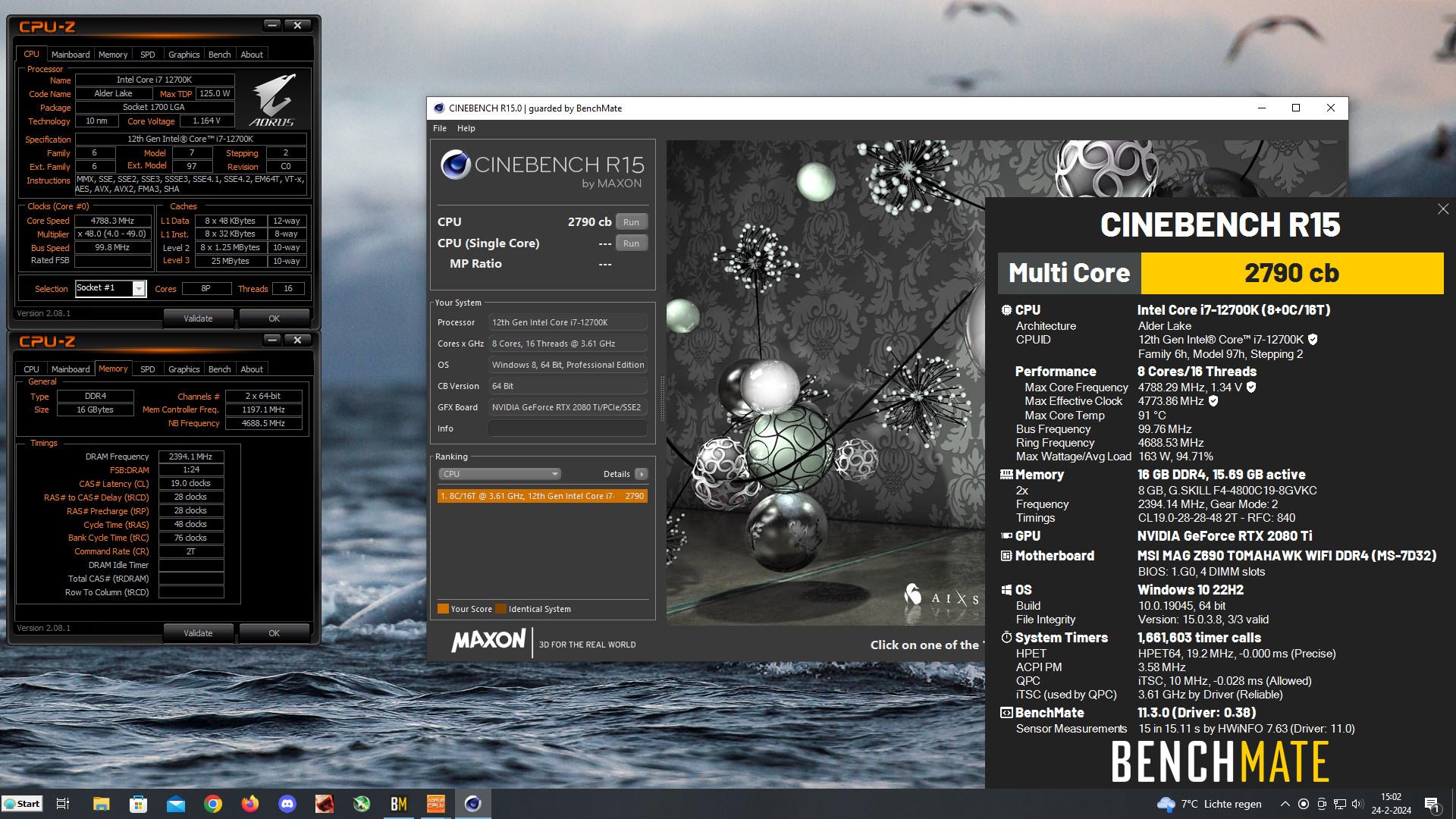The height and width of the screenshot is (819, 1456).
Task: Open Mainboard tab in lower CPU-Z window
Action: 71,369
